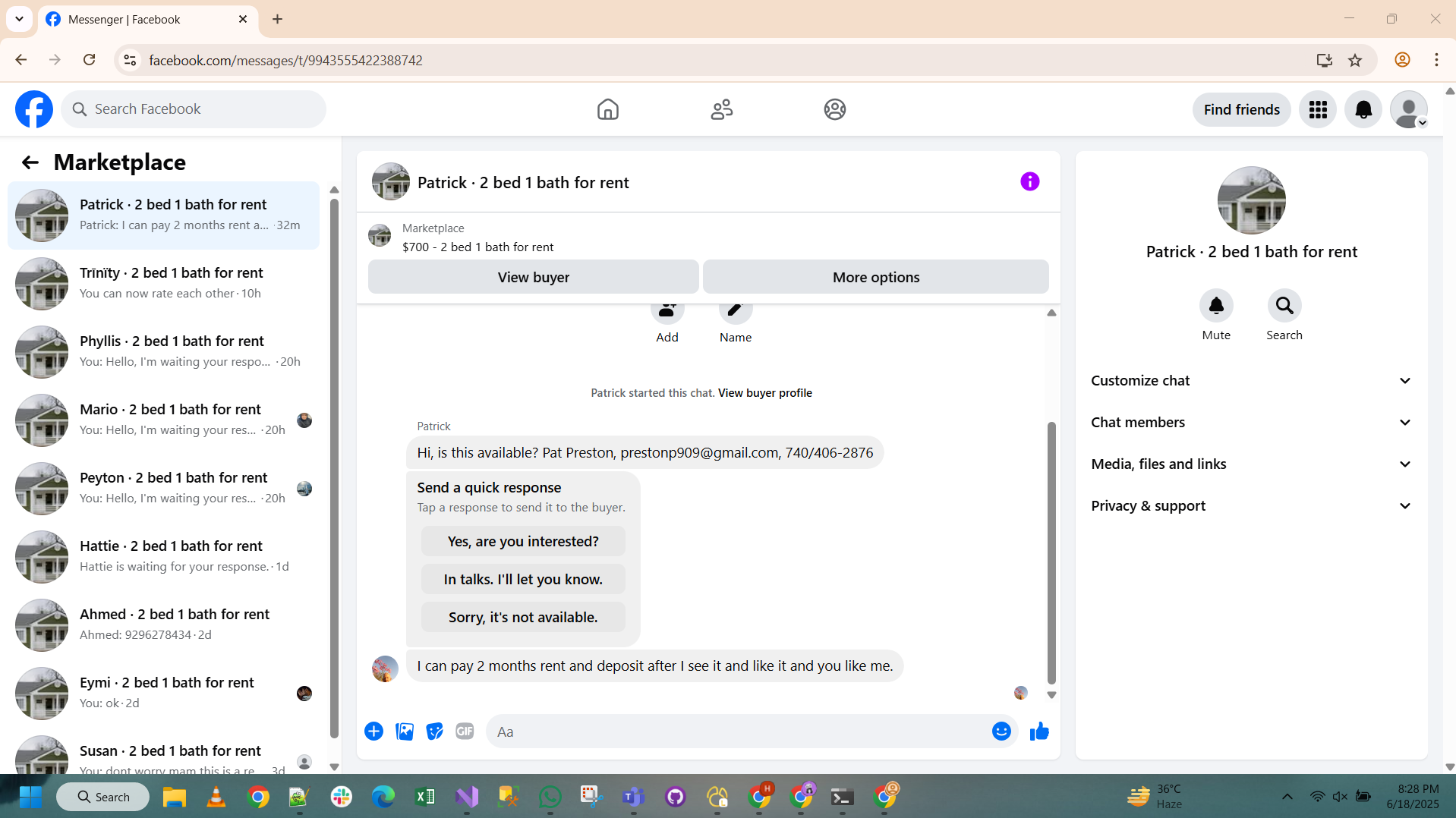Send a thumbs-up like
This screenshot has height=818, width=1456.
pyautogui.click(x=1039, y=731)
